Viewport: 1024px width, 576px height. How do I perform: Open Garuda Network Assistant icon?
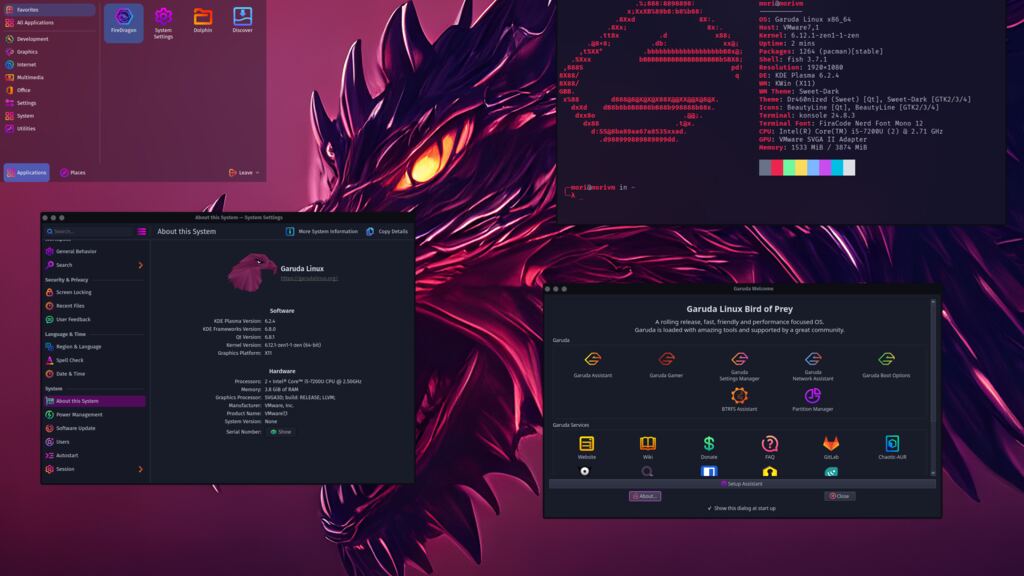click(x=812, y=366)
